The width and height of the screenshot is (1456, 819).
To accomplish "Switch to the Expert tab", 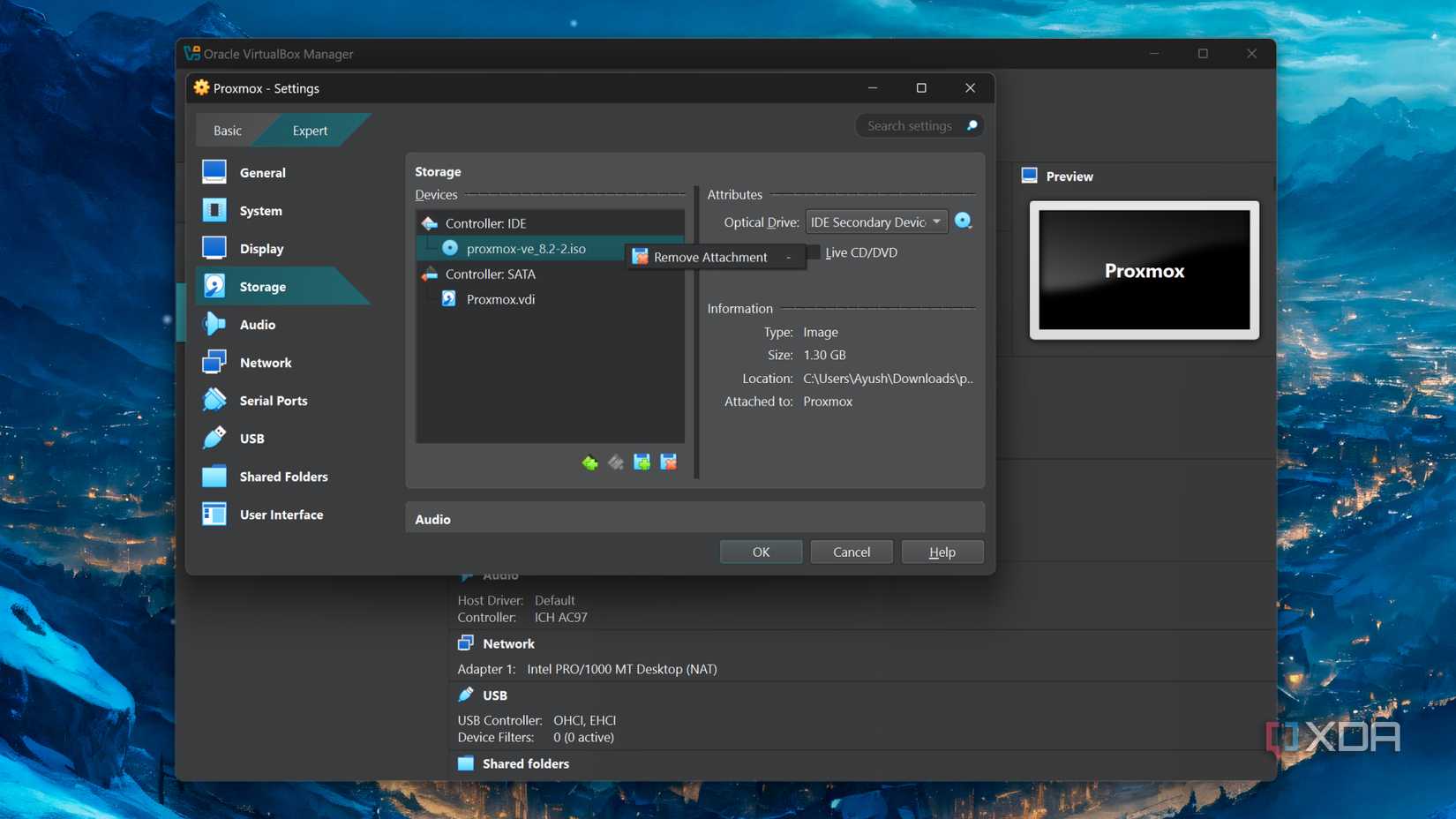I will tap(309, 130).
